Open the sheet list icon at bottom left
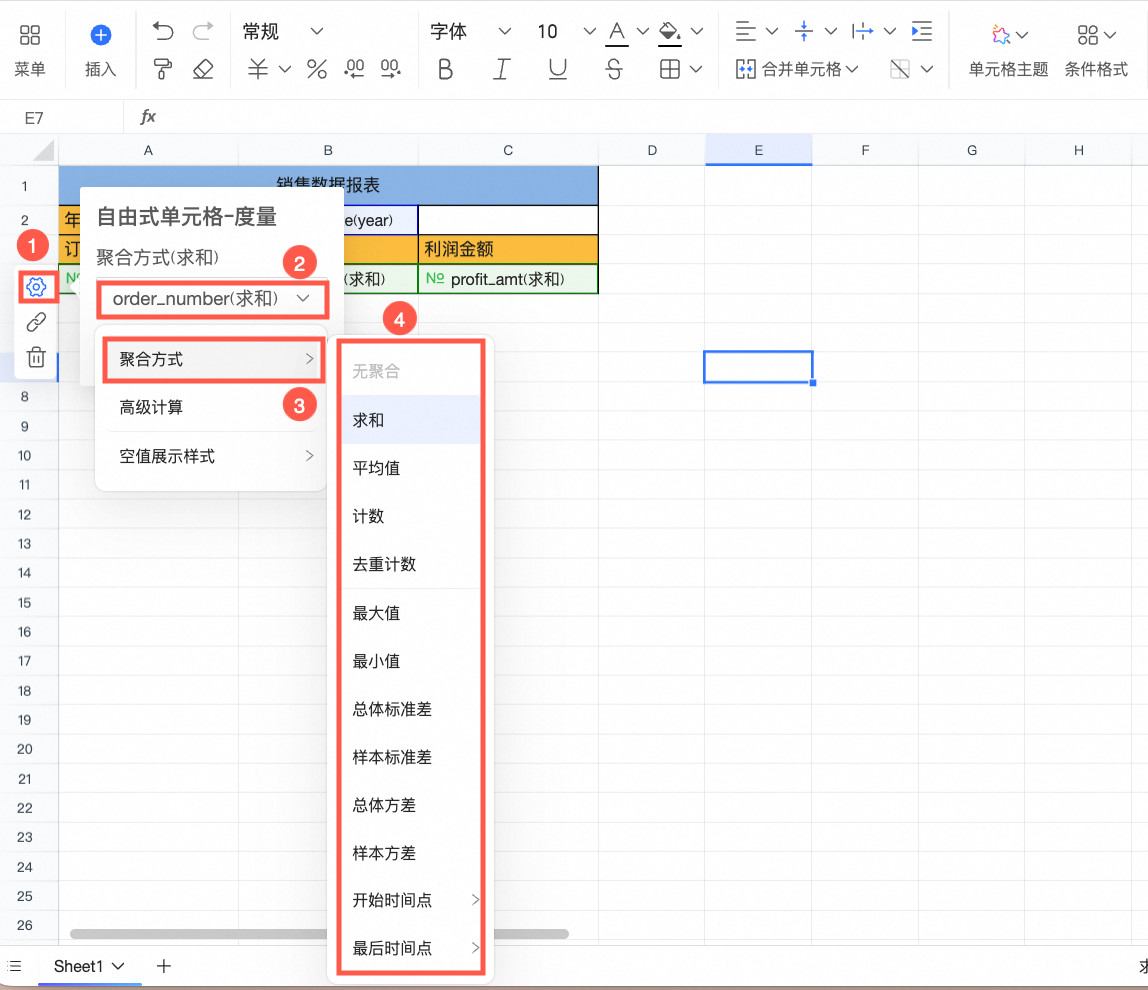 [14, 966]
